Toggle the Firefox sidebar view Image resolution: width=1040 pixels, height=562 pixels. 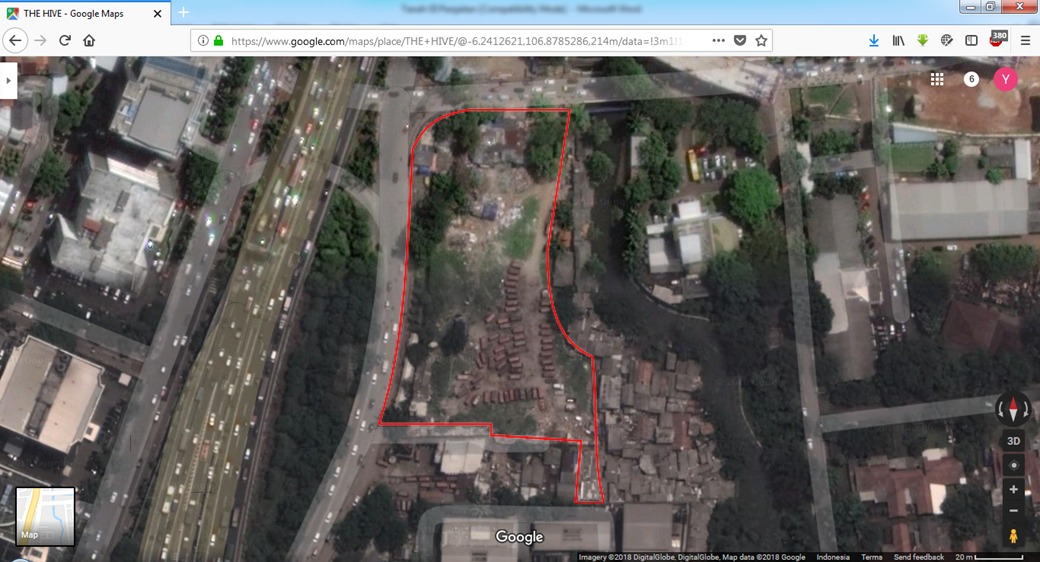click(x=971, y=40)
